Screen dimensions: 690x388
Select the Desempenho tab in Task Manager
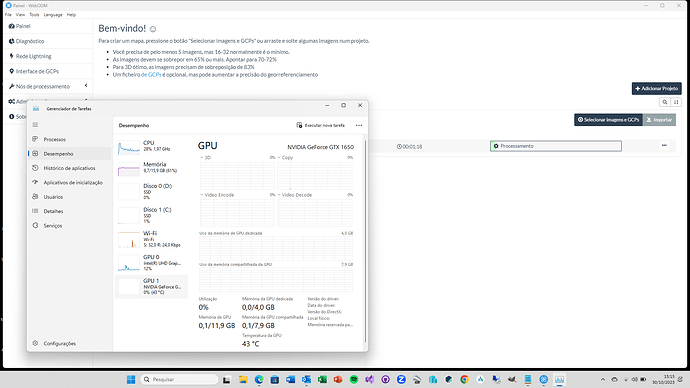pyautogui.click(x=69, y=154)
